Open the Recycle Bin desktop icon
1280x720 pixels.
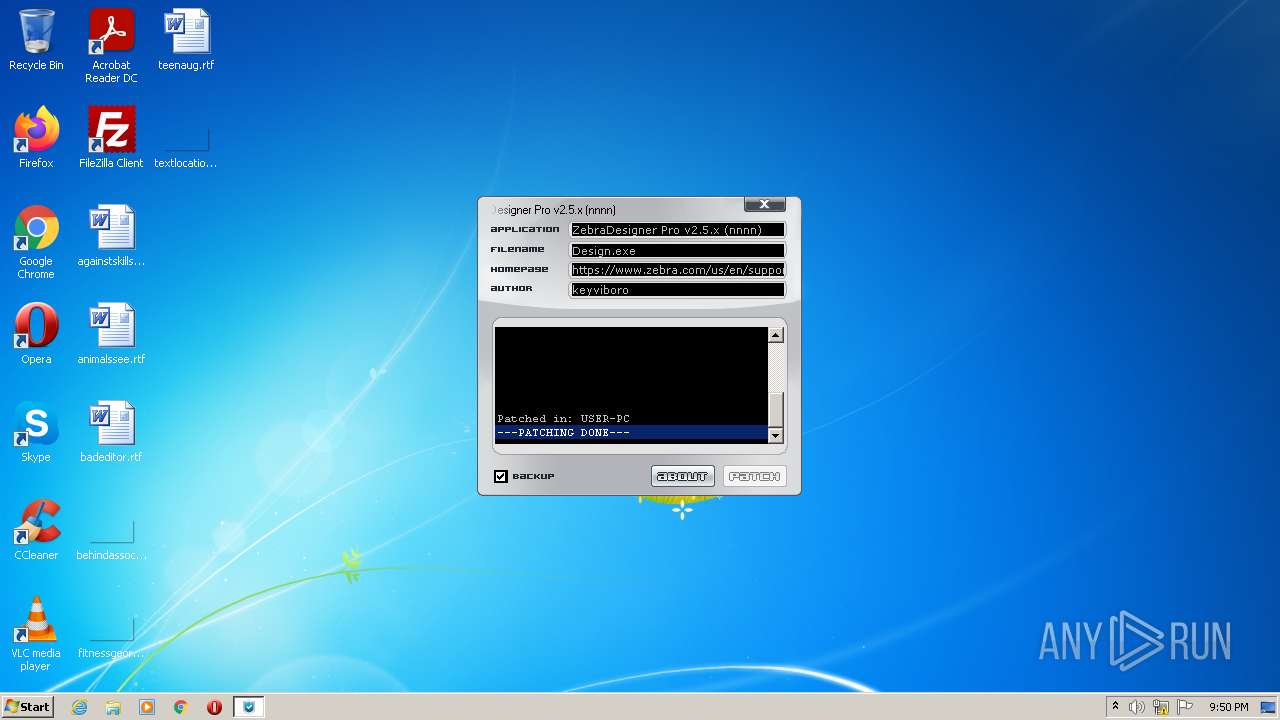(x=36, y=40)
